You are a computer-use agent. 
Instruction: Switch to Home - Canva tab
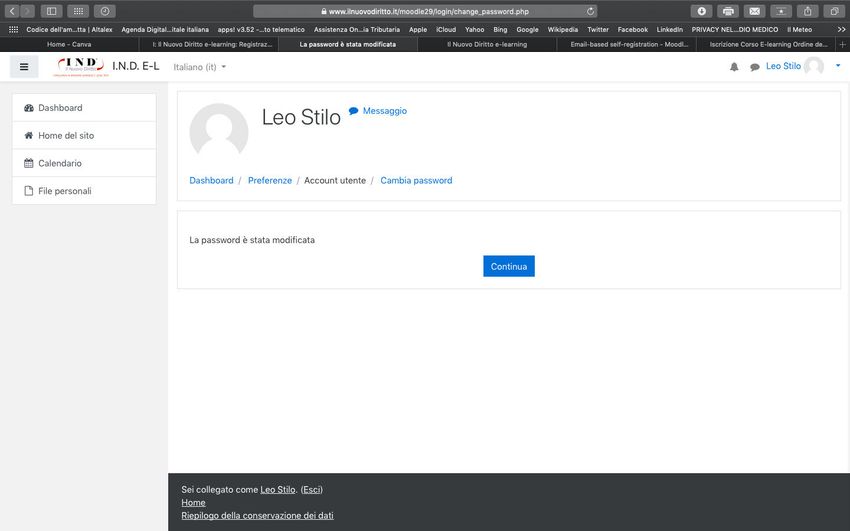(x=69, y=44)
